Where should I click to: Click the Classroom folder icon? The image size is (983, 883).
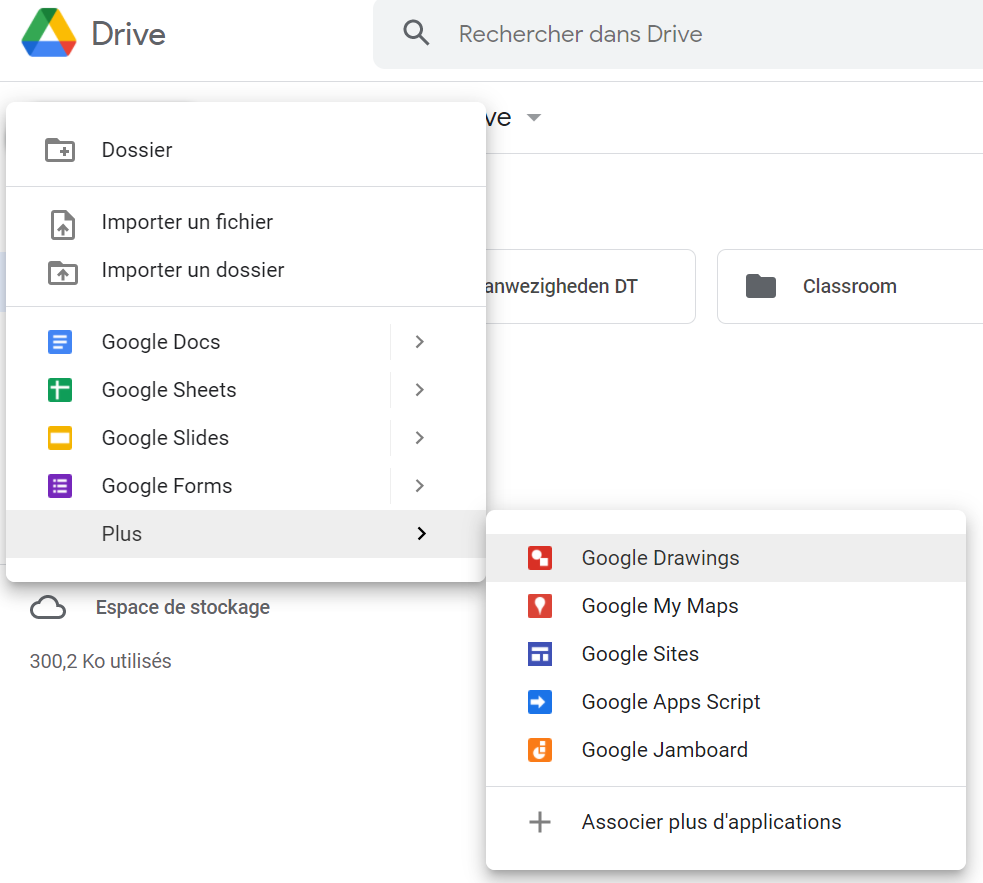[x=761, y=286]
